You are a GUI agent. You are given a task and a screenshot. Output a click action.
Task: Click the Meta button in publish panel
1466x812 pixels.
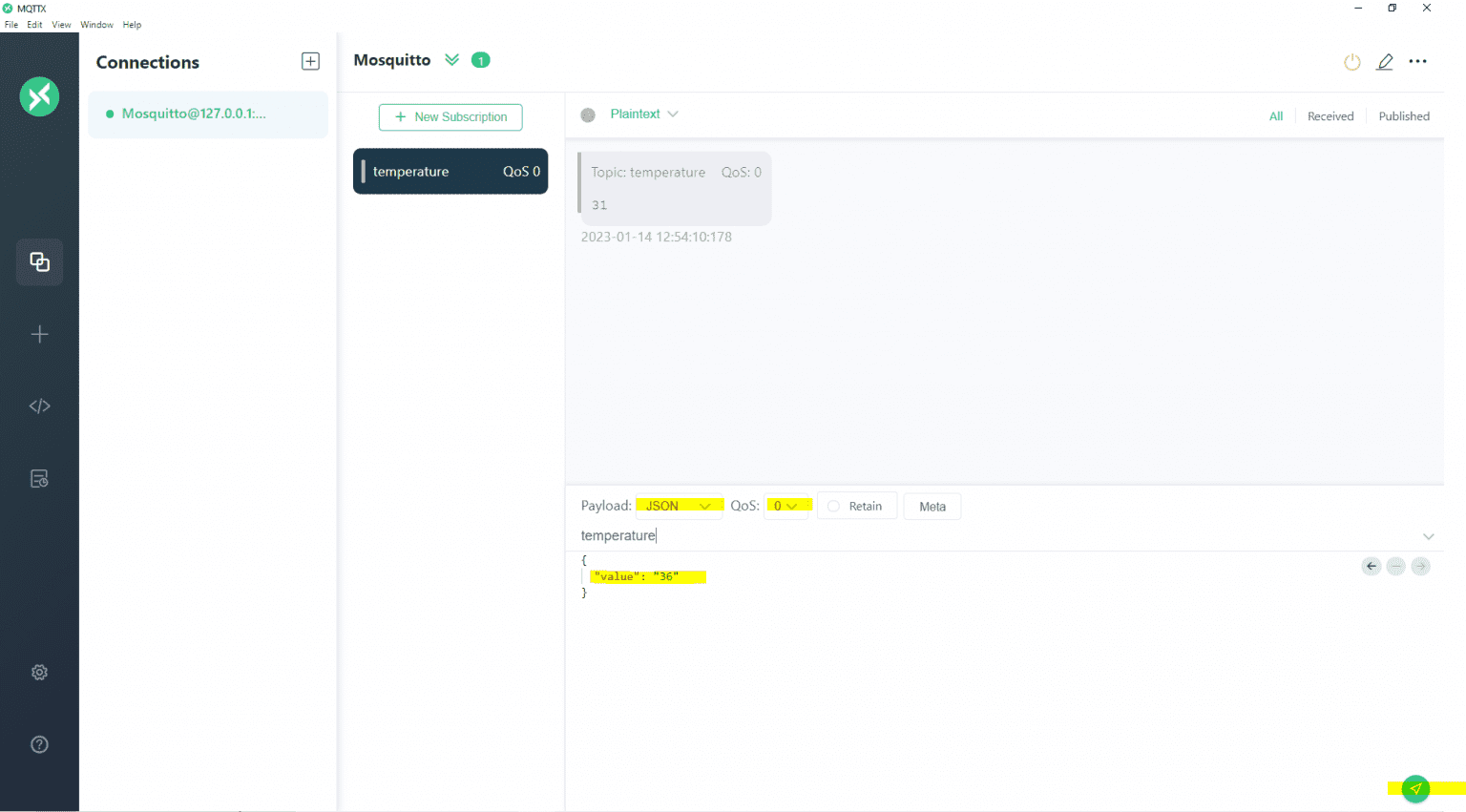(x=932, y=506)
